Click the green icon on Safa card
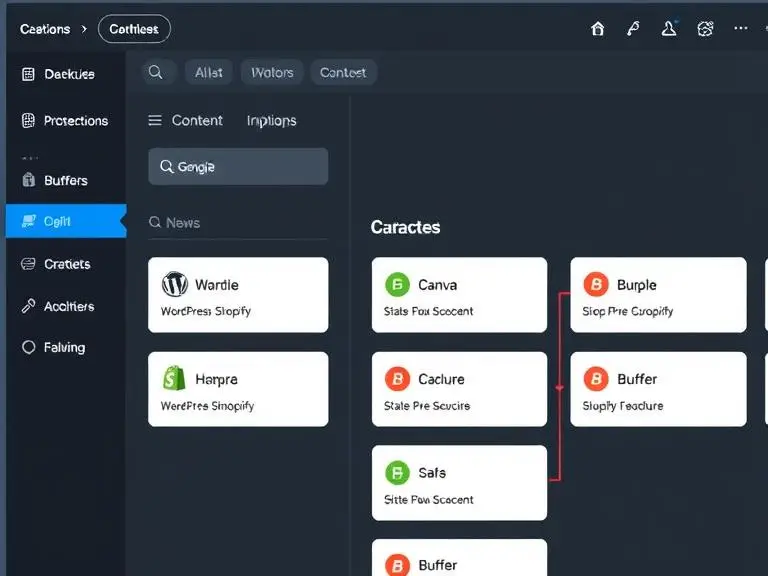Image resolution: width=768 pixels, height=576 pixels. pyautogui.click(x=397, y=473)
